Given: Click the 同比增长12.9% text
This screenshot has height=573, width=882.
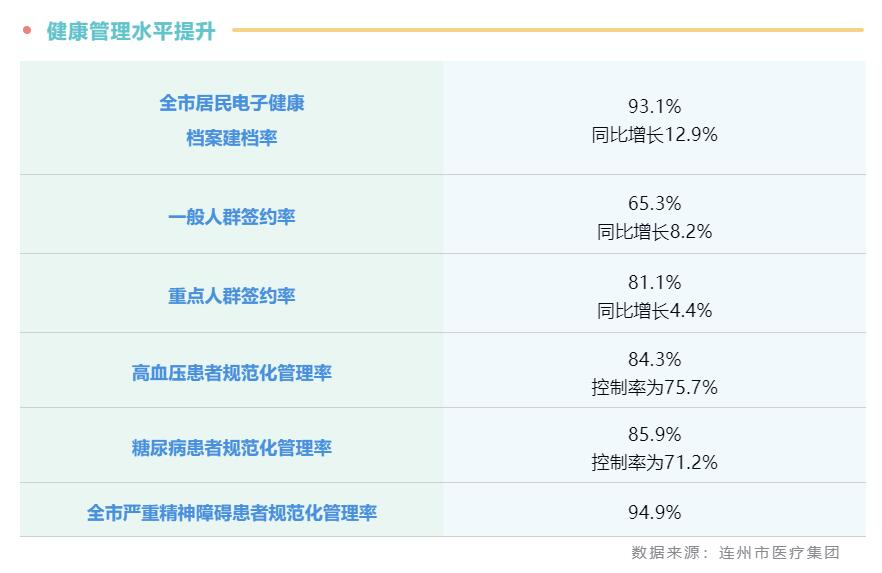Looking at the screenshot, I should pyautogui.click(x=654, y=134).
